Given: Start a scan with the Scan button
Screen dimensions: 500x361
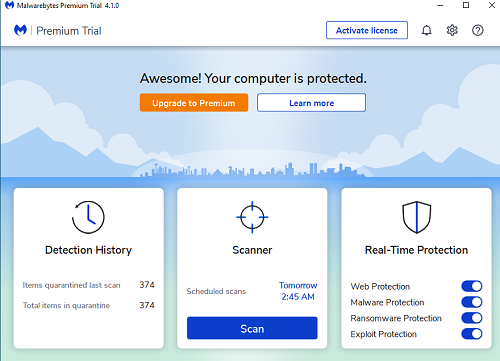Looking at the screenshot, I should [252, 328].
